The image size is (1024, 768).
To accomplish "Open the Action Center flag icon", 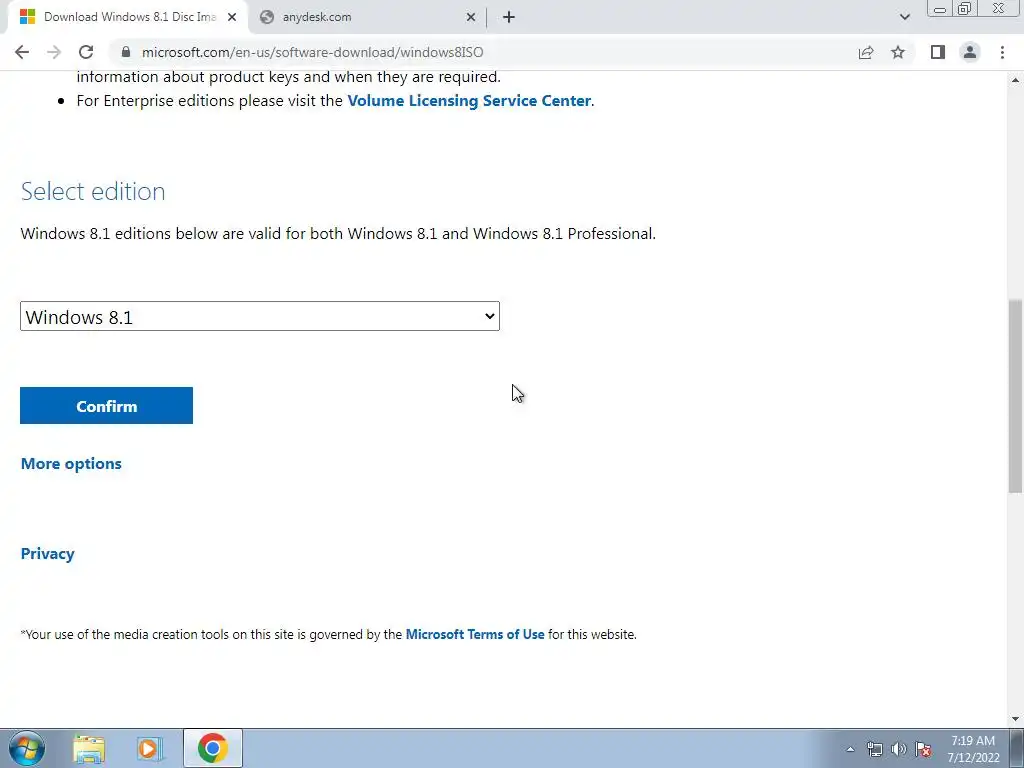I will coord(923,749).
